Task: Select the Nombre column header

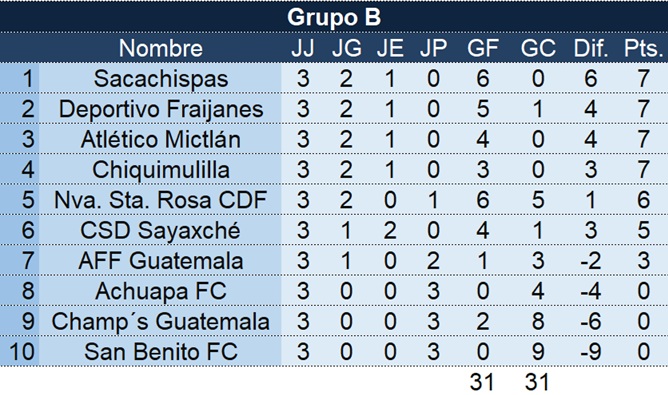Action: coord(161,48)
